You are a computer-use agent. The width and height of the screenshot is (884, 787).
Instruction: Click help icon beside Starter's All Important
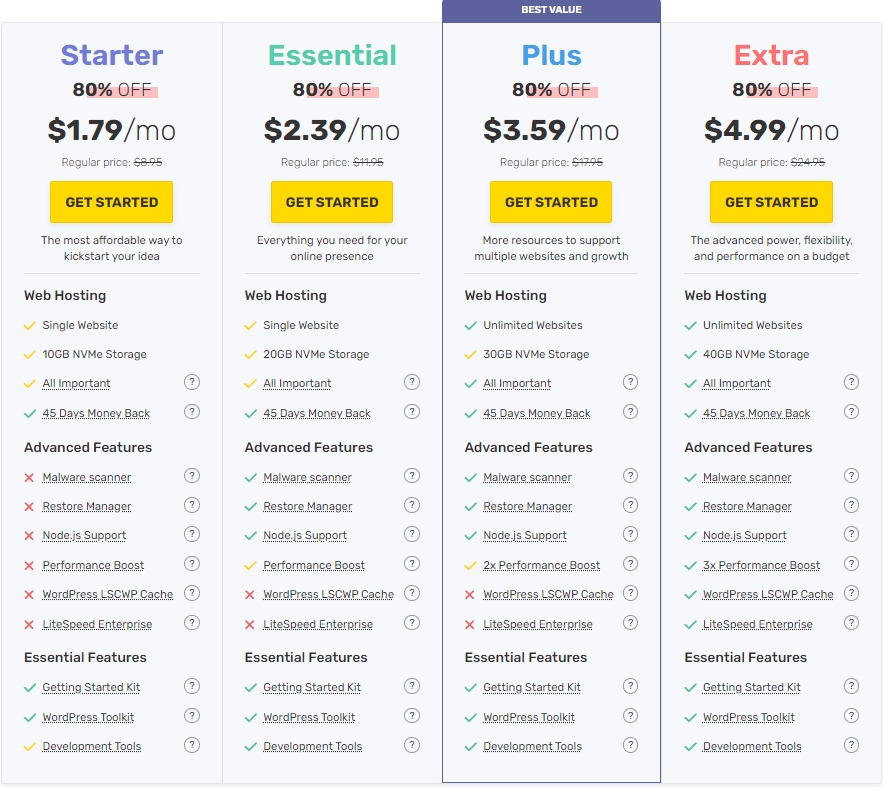tap(192, 382)
